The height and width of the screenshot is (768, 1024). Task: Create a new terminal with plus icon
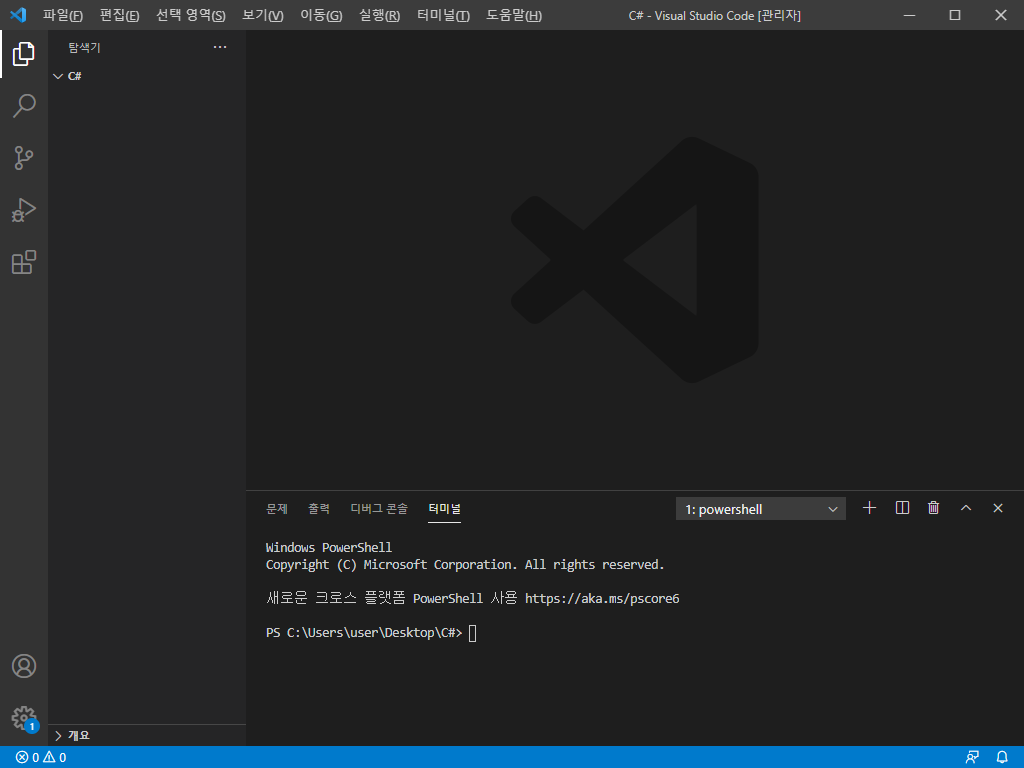point(869,508)
